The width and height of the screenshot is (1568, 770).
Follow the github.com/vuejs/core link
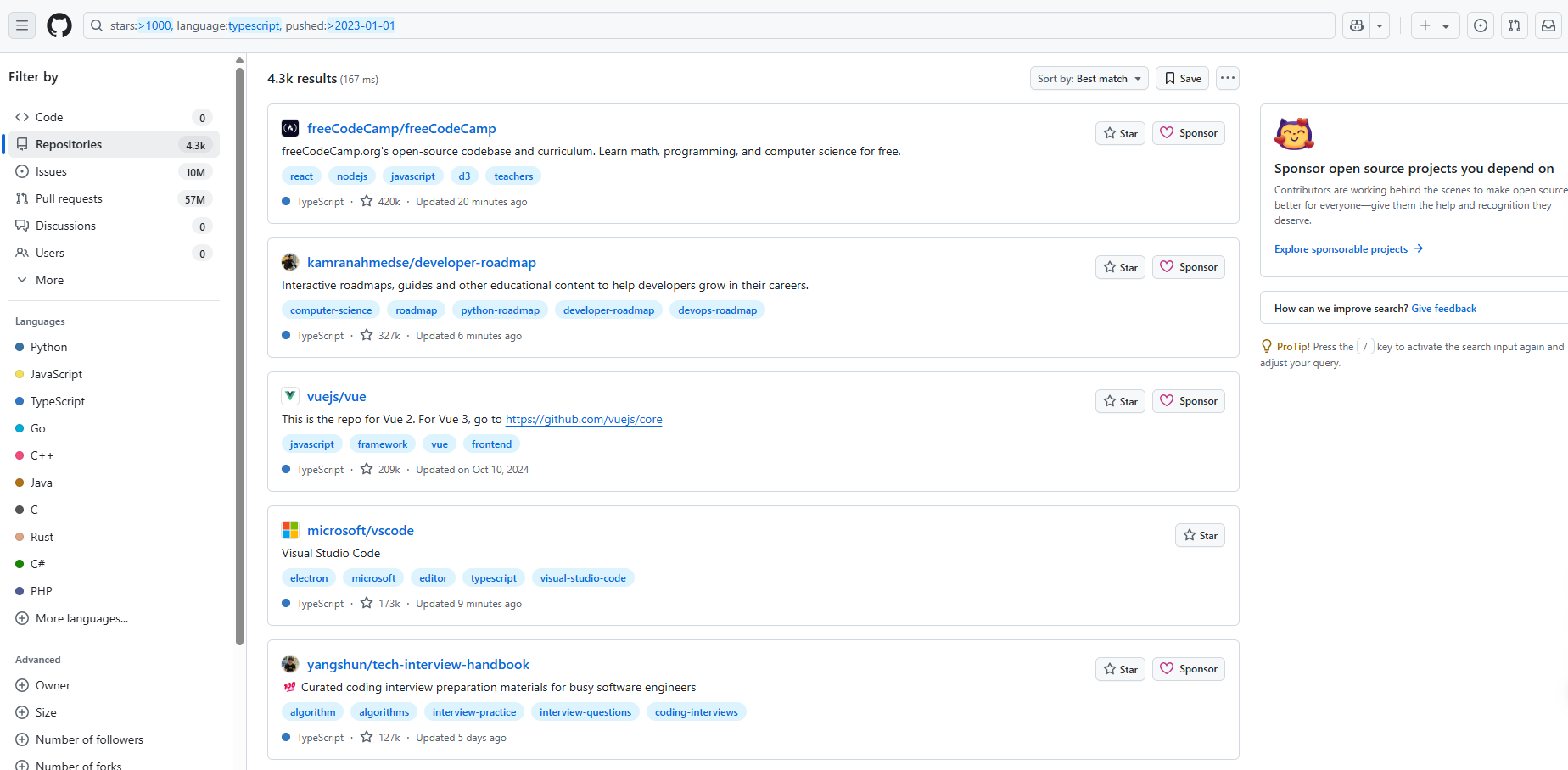[584, 419]
